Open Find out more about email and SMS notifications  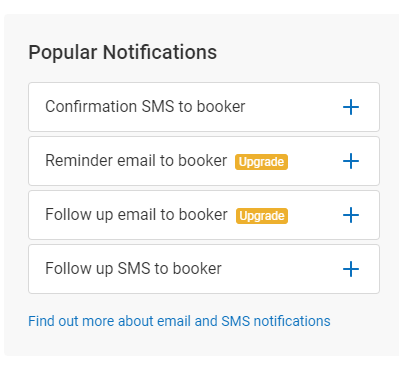[x=179, y=321]
